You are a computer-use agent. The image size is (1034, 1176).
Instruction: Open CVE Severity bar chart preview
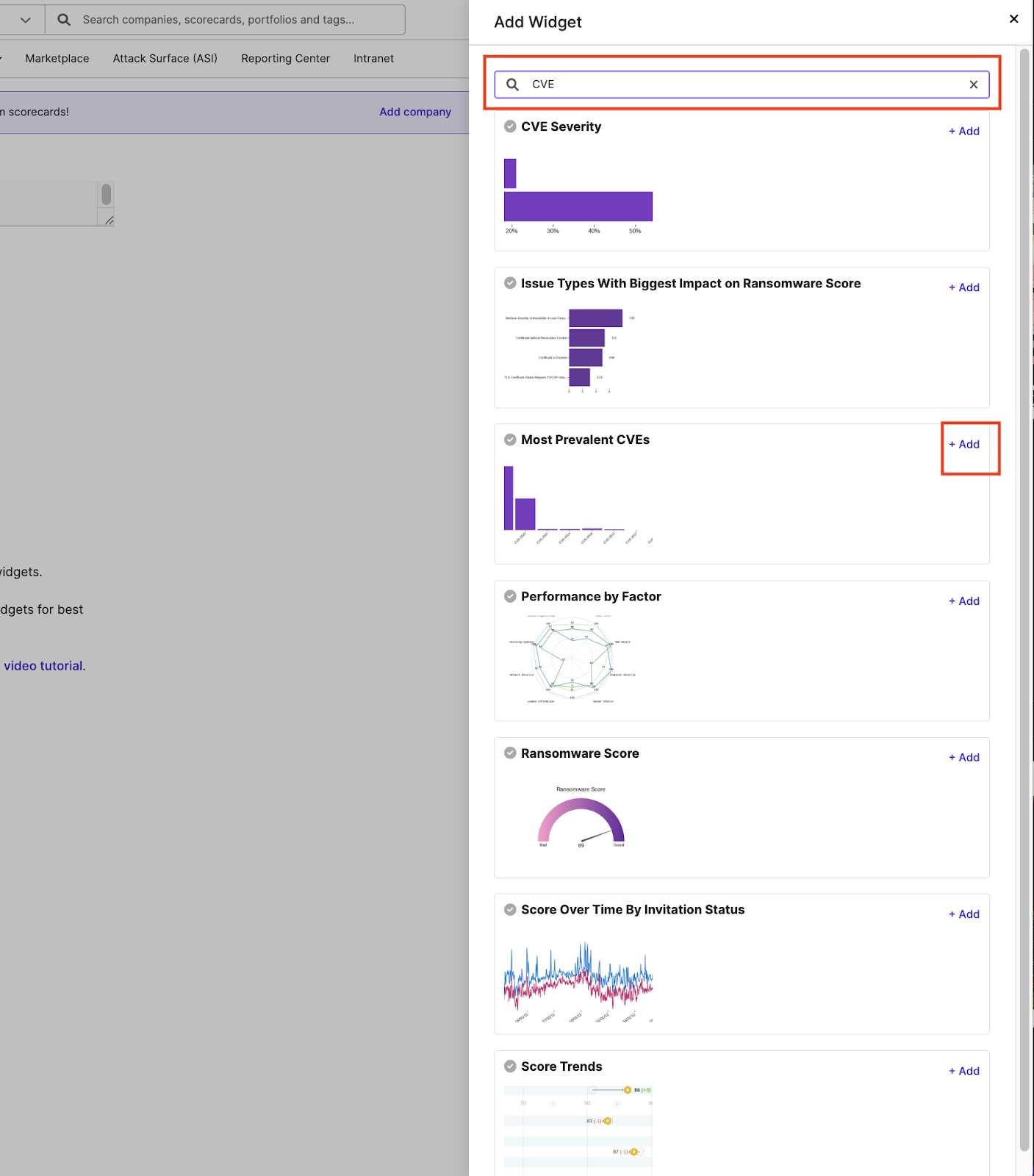578,196
